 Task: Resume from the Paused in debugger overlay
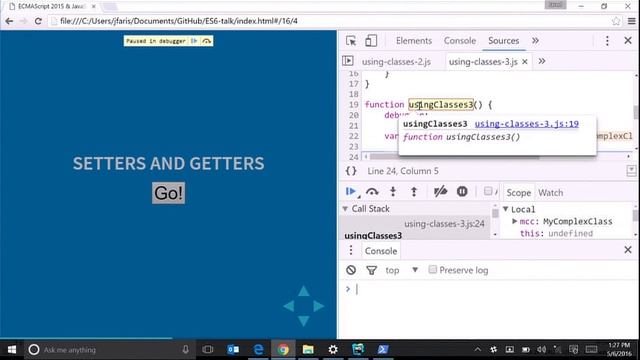(194, 41)
